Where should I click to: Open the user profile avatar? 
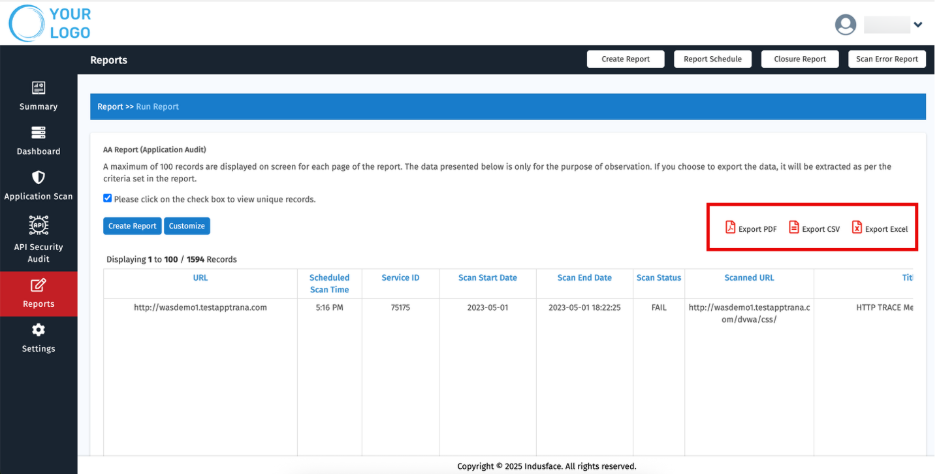(845, 24)
